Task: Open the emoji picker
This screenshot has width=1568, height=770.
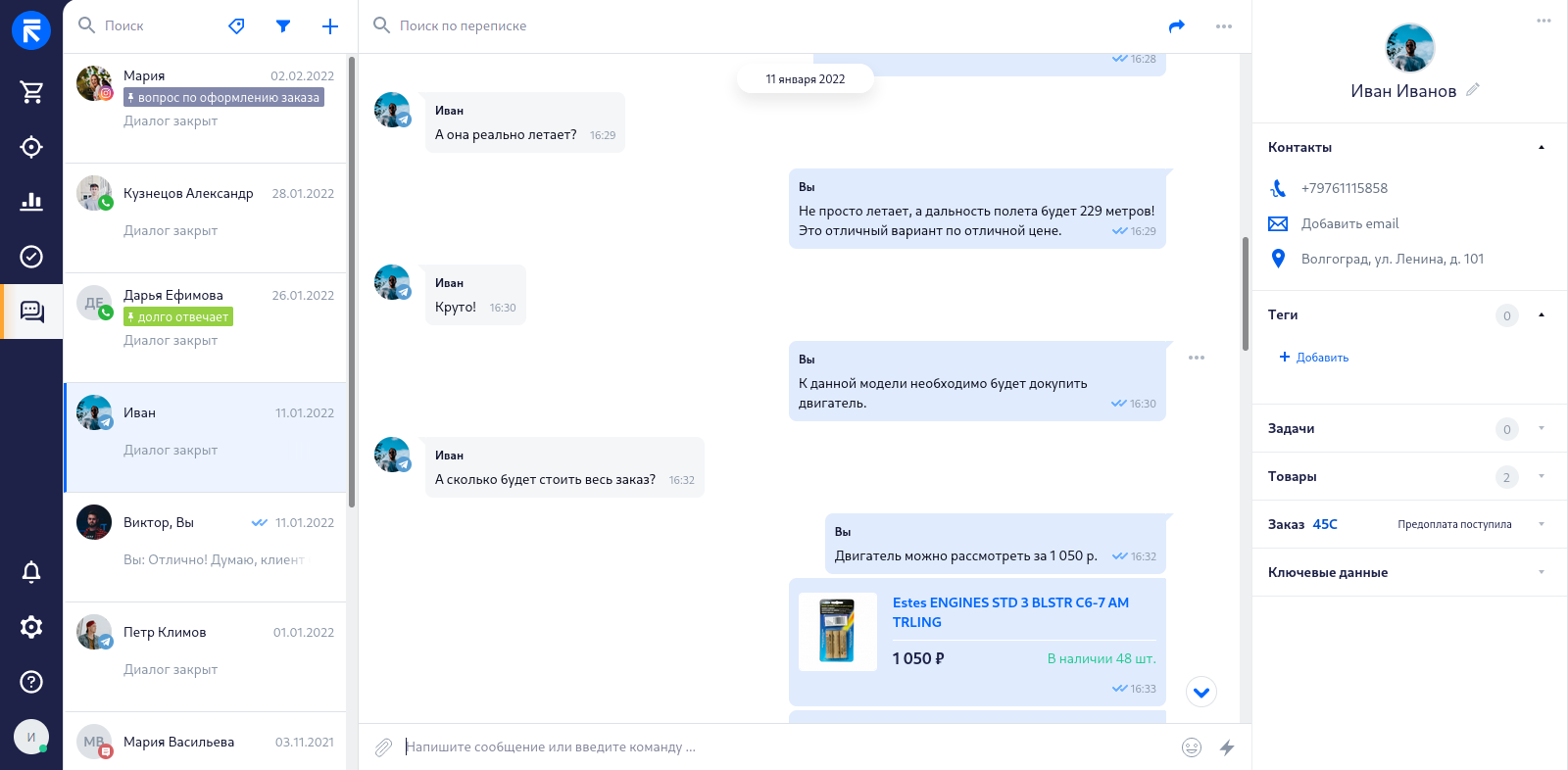Action: [x=1192, y=746]
